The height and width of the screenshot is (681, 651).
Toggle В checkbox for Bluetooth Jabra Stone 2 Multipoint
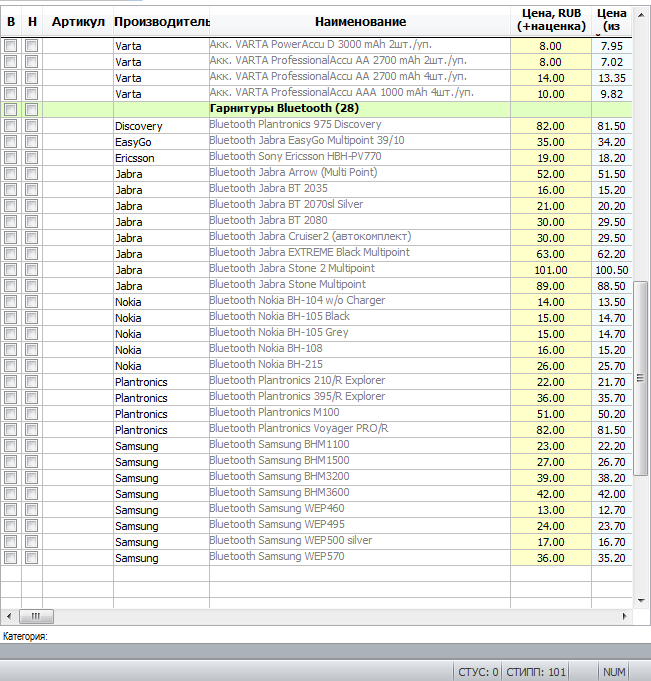[x=11, y=269]
